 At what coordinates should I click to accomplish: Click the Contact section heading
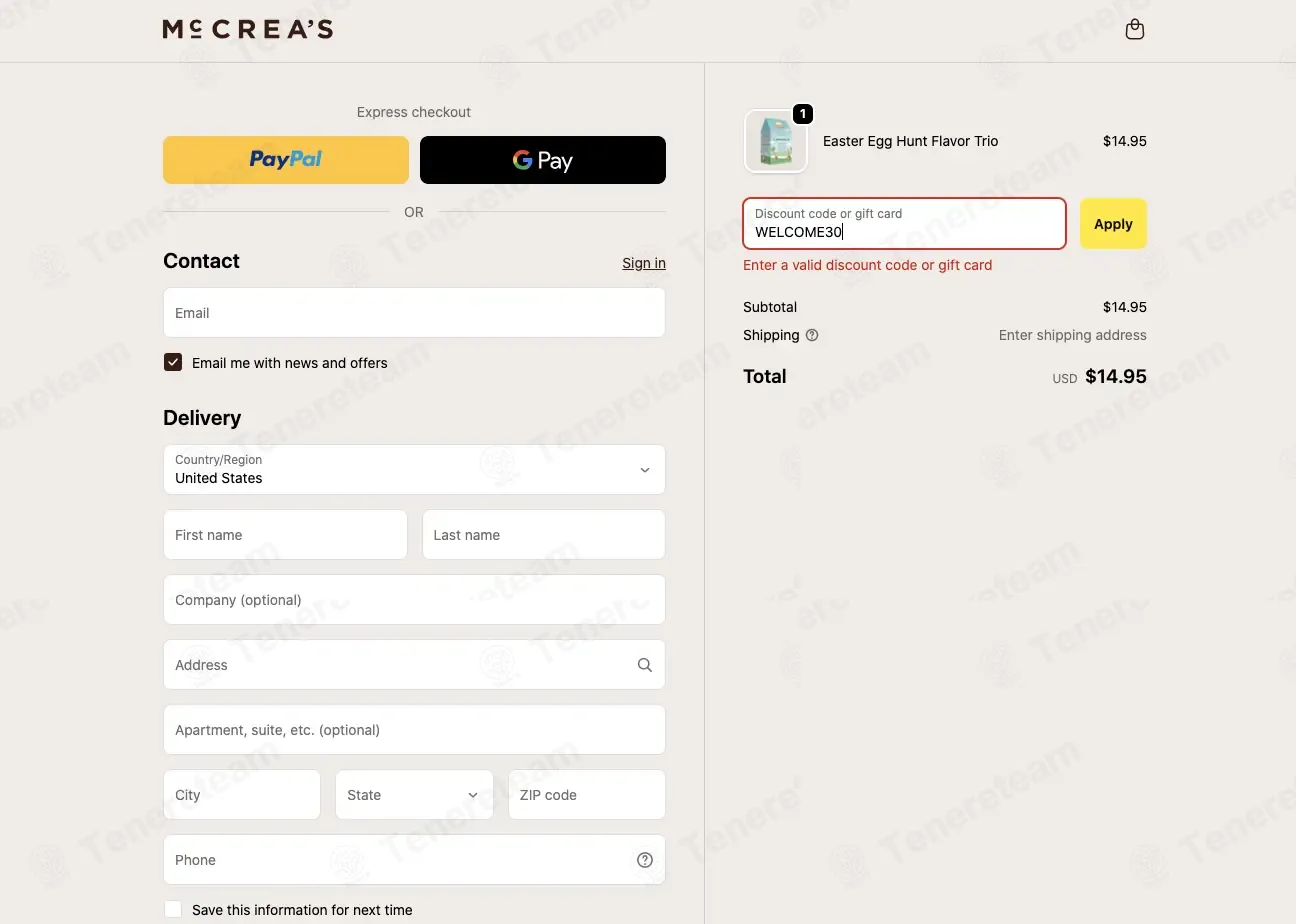pyautogui.click(x=201, y=261)
